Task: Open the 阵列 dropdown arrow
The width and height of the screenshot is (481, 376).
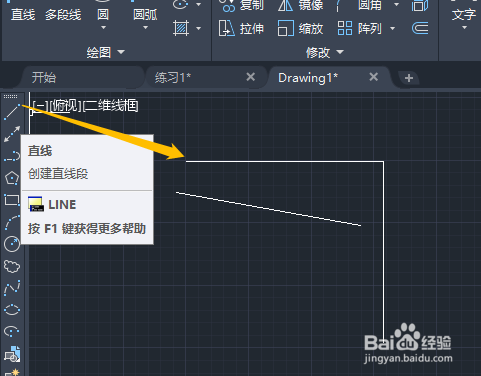Action: click(392, 28)
